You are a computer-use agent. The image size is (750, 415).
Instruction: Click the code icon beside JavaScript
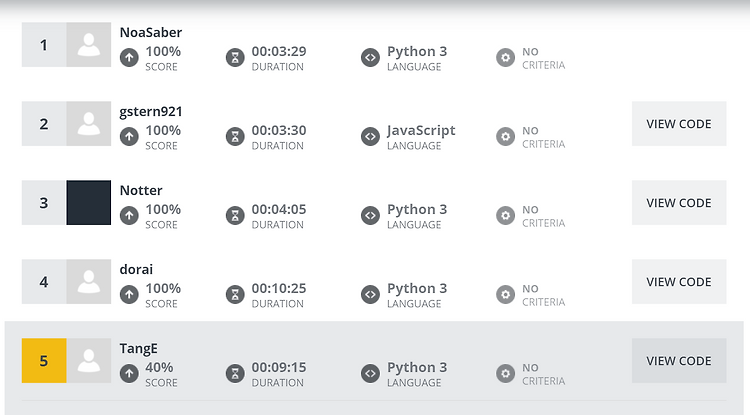(x=370, y=137)
